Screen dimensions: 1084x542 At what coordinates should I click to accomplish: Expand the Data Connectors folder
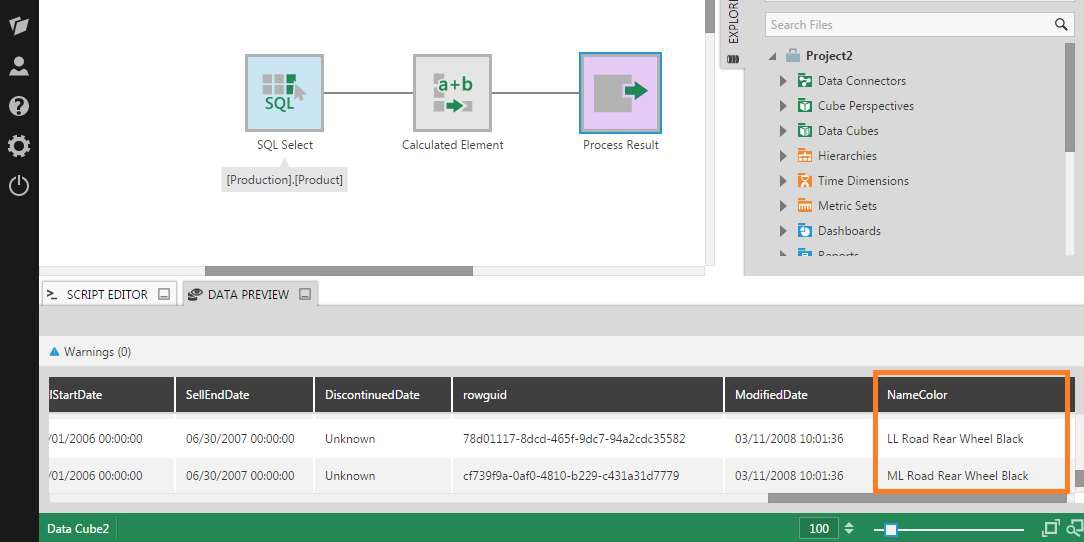(783, 81)
